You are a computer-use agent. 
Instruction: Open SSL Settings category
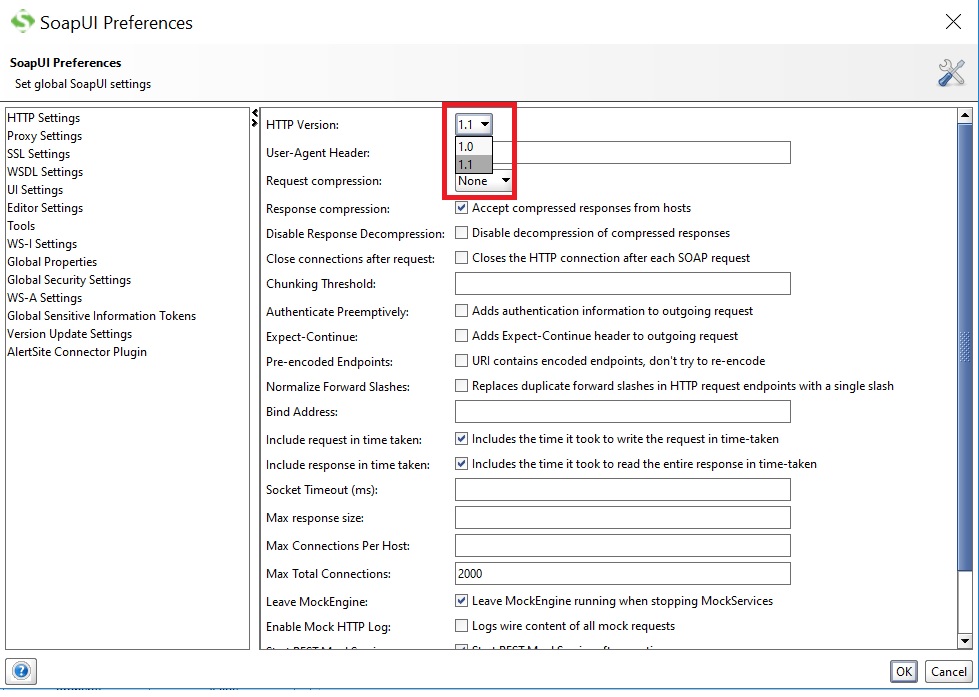tap(39, 154)
